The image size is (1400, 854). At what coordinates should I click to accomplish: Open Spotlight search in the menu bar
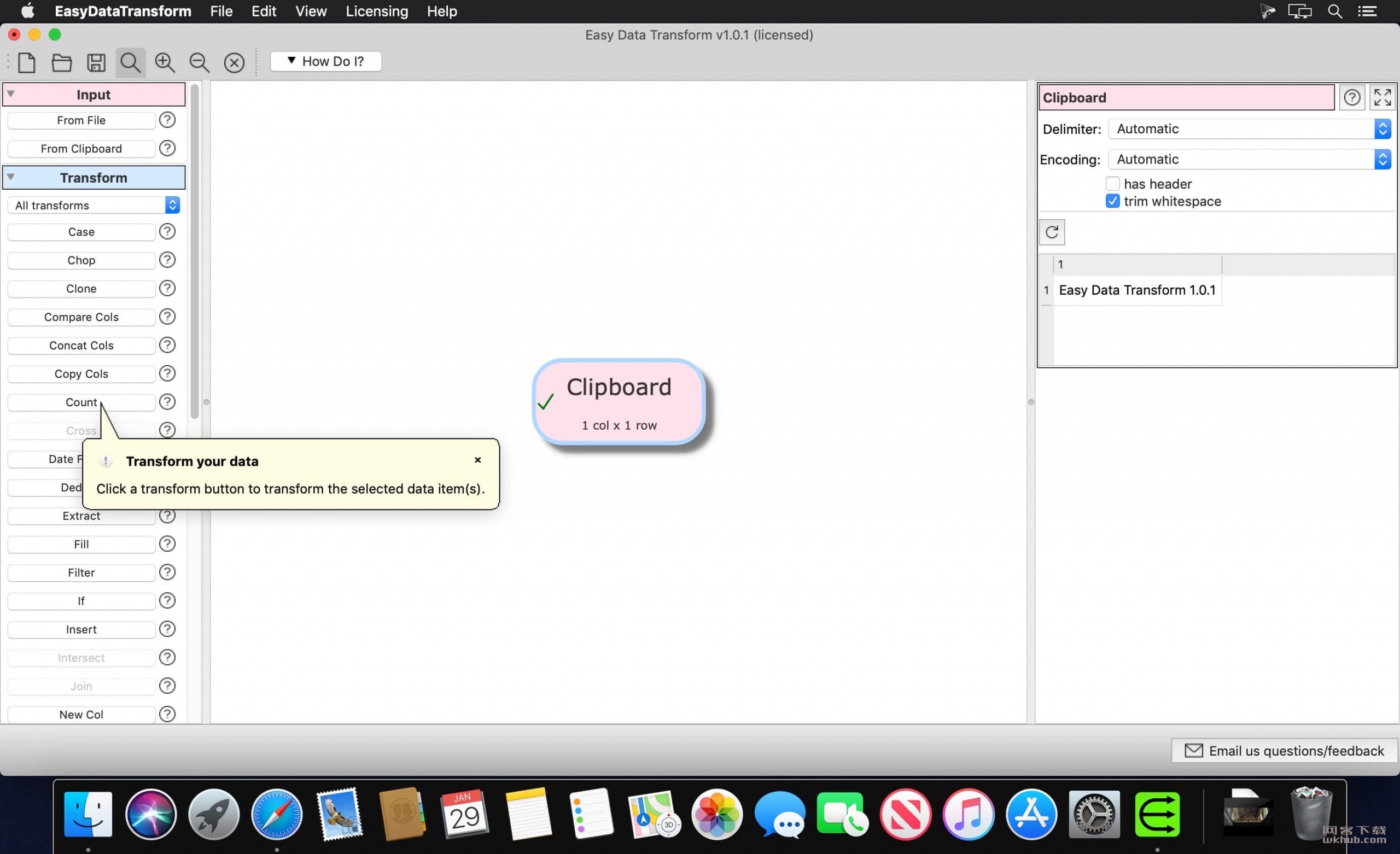click(x=1335, y=11)
